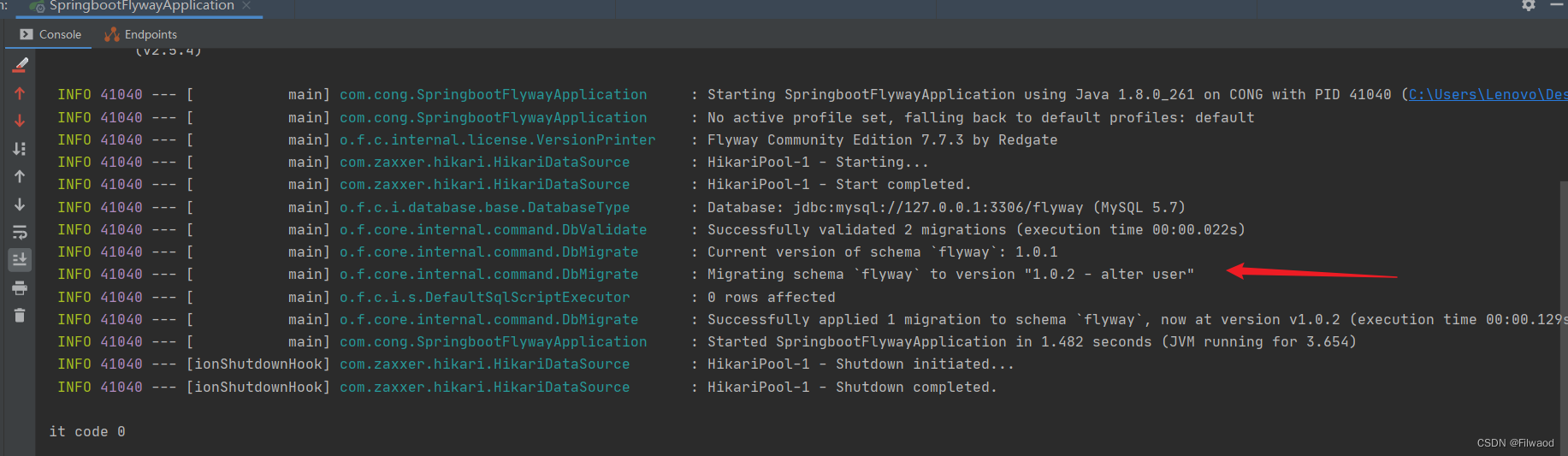Select the SpringbootFlywayApplication run tab
Screen dimensions: 1568x456
pyautogui.click(x=141, y=6)
